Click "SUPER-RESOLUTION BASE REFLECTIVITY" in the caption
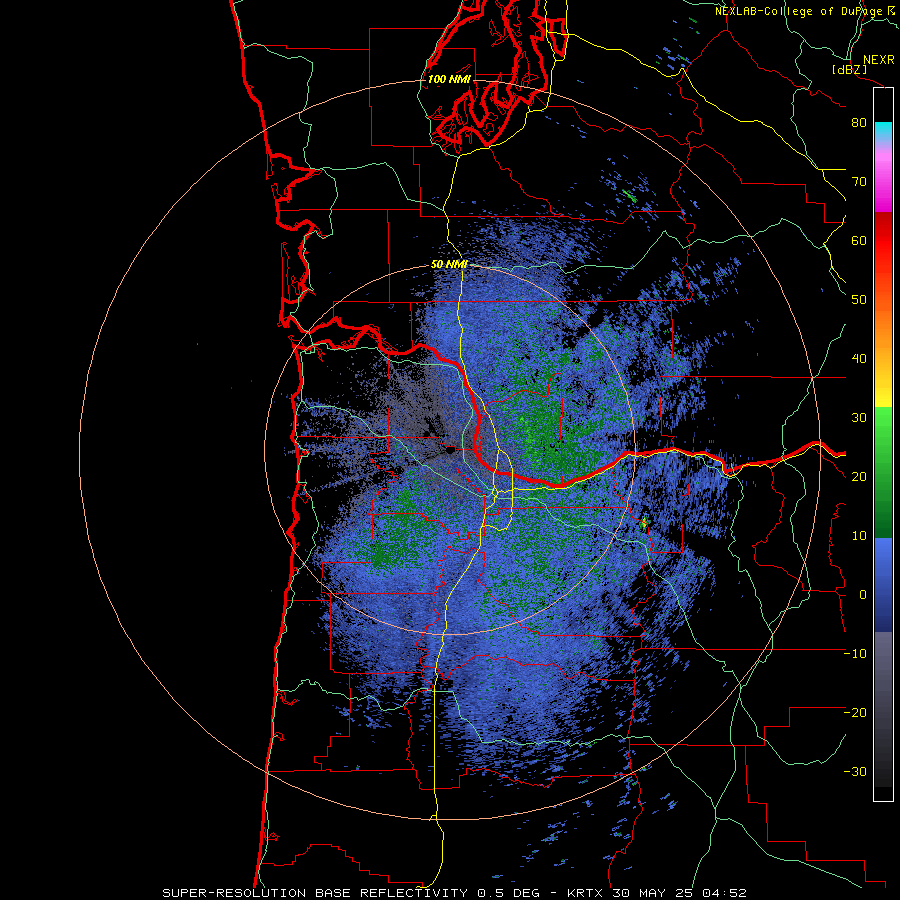The width and height of the screenshot is (900, 900). 315,893
